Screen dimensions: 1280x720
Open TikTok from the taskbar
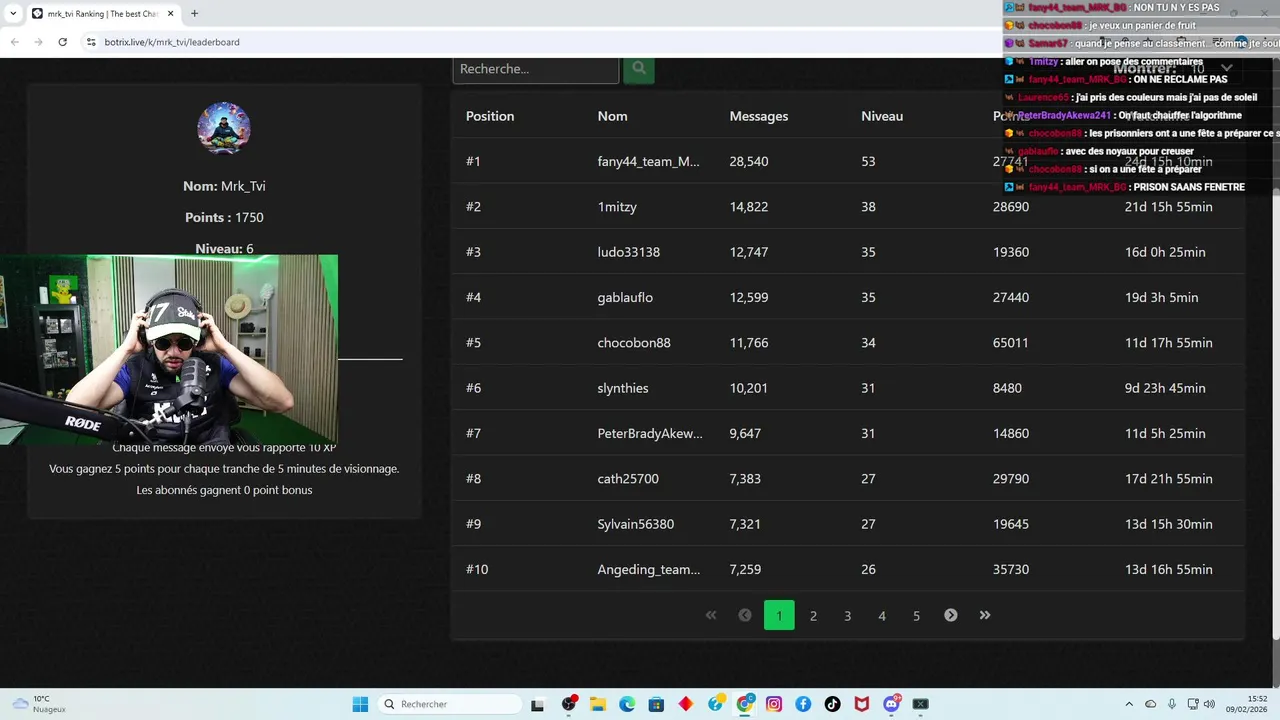pyautogui.click(x=832, y=704)
